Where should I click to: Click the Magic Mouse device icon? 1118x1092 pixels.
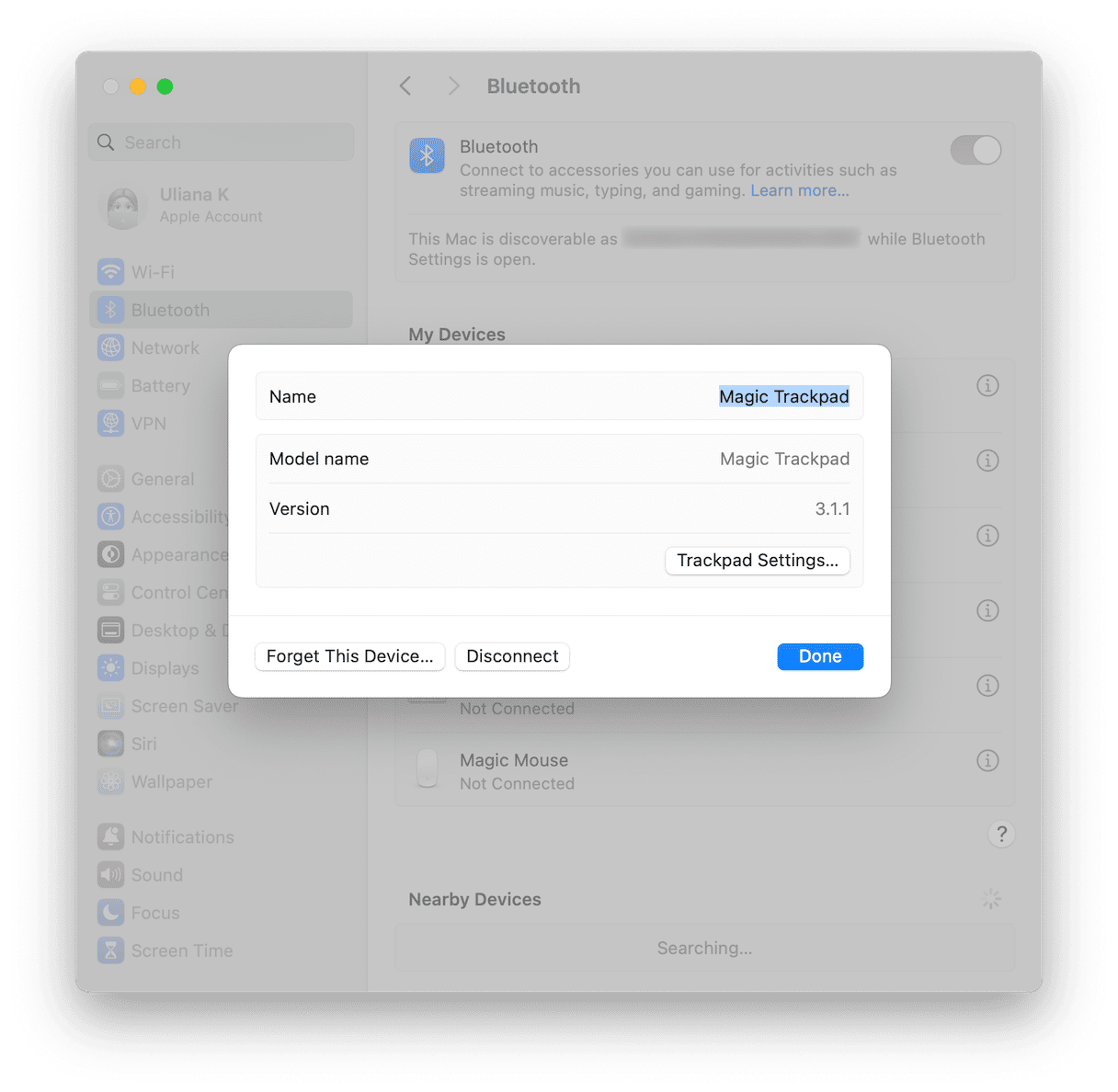(427, 768)
